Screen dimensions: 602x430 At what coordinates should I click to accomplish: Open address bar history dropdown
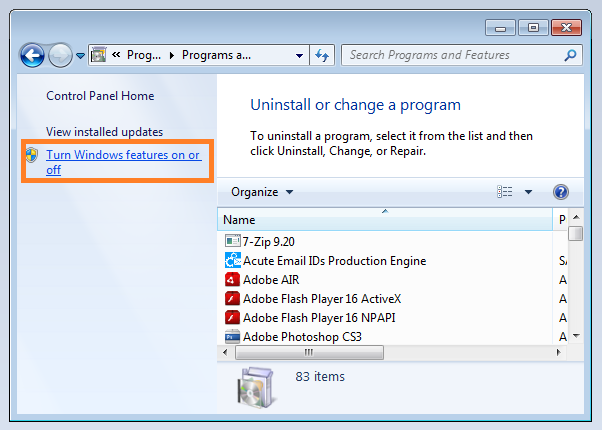pyautogui.click(x=299, y=56)
